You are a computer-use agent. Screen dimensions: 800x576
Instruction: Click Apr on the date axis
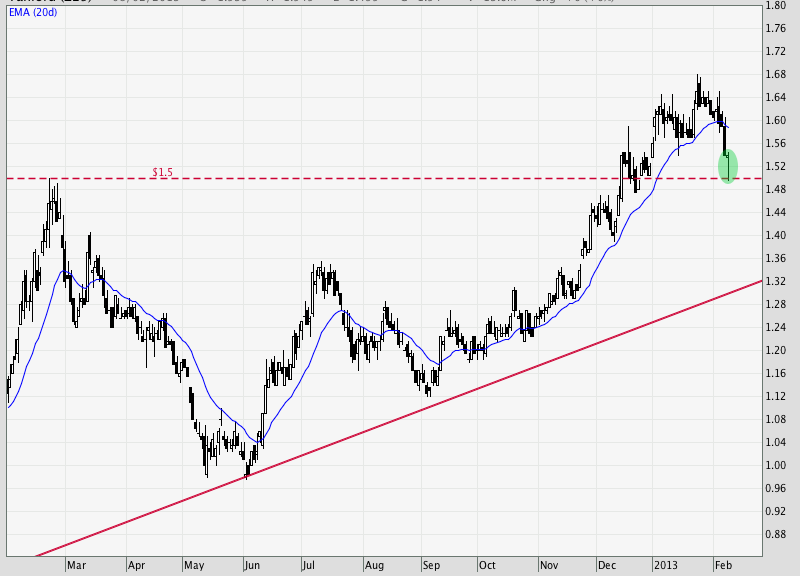coord(135,565)
